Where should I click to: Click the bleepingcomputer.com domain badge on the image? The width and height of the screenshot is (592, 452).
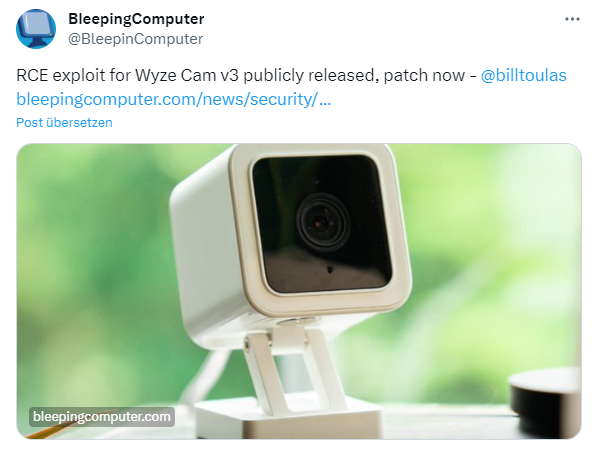click(102, 417)
